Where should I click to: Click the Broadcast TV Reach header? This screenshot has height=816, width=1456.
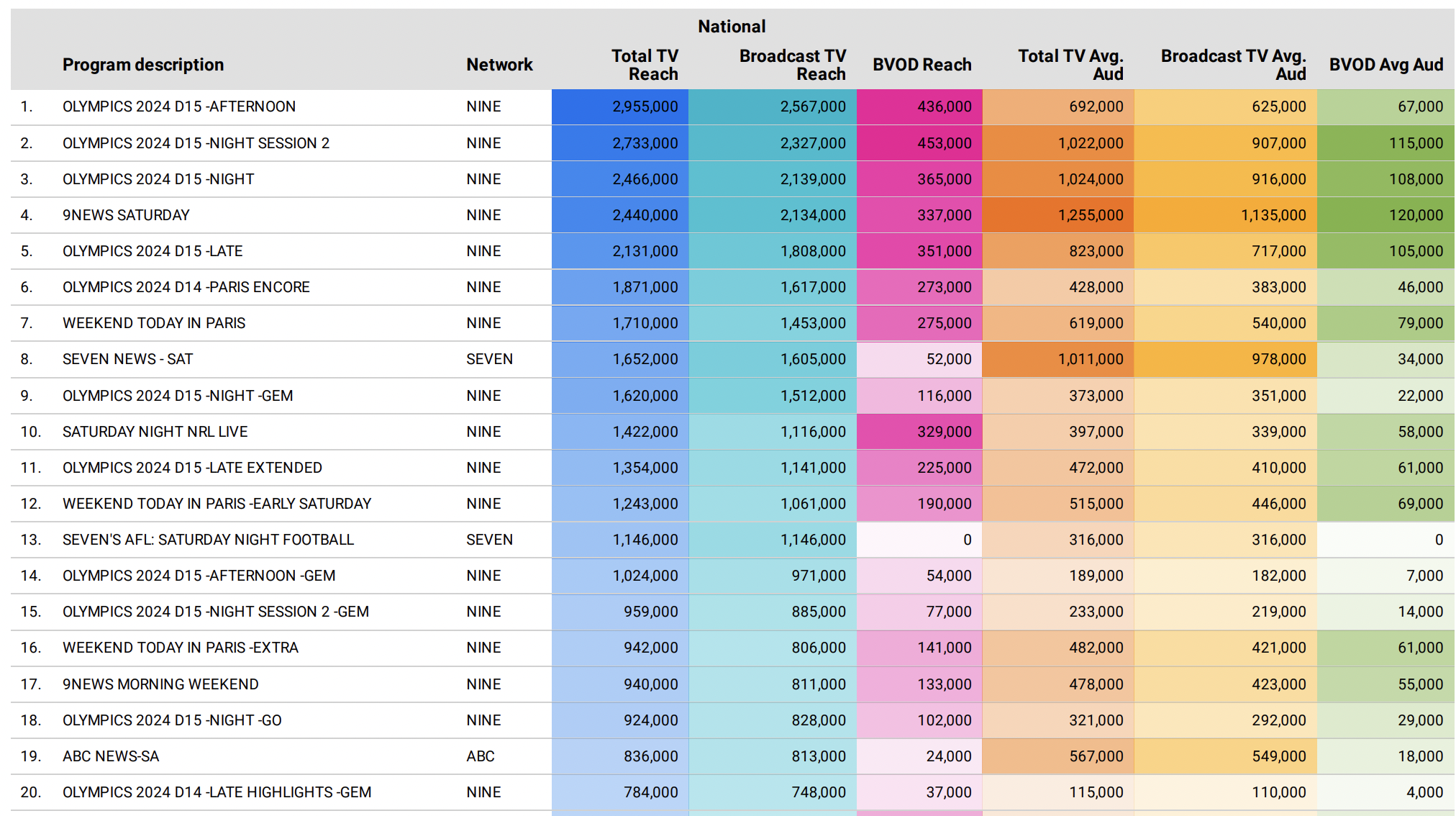pos(792,65)
